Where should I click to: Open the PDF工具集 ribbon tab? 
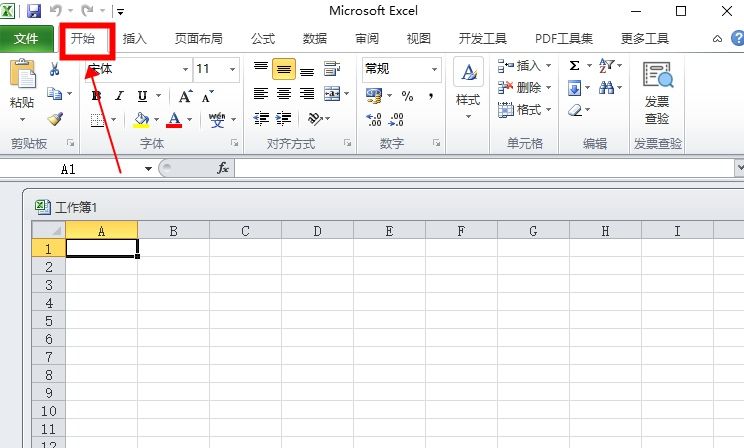click(564, 38)
